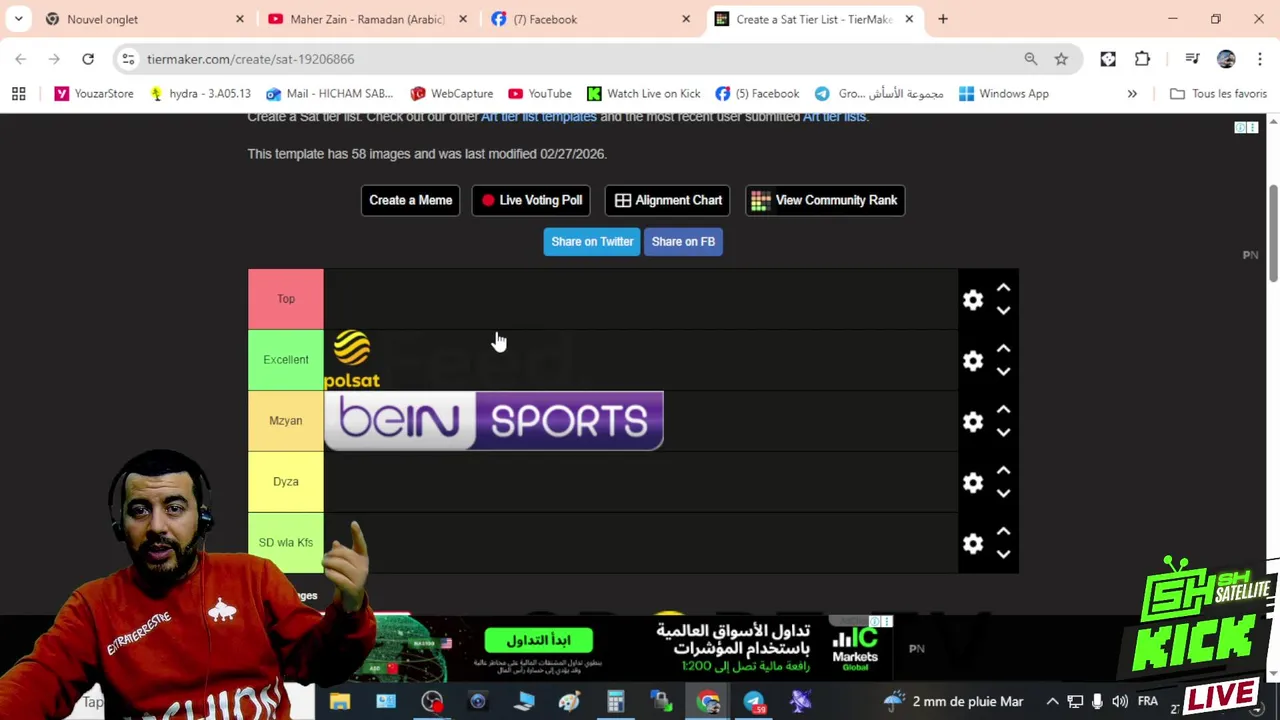Open Calculator from the taskbar

(x=615, y=701)
